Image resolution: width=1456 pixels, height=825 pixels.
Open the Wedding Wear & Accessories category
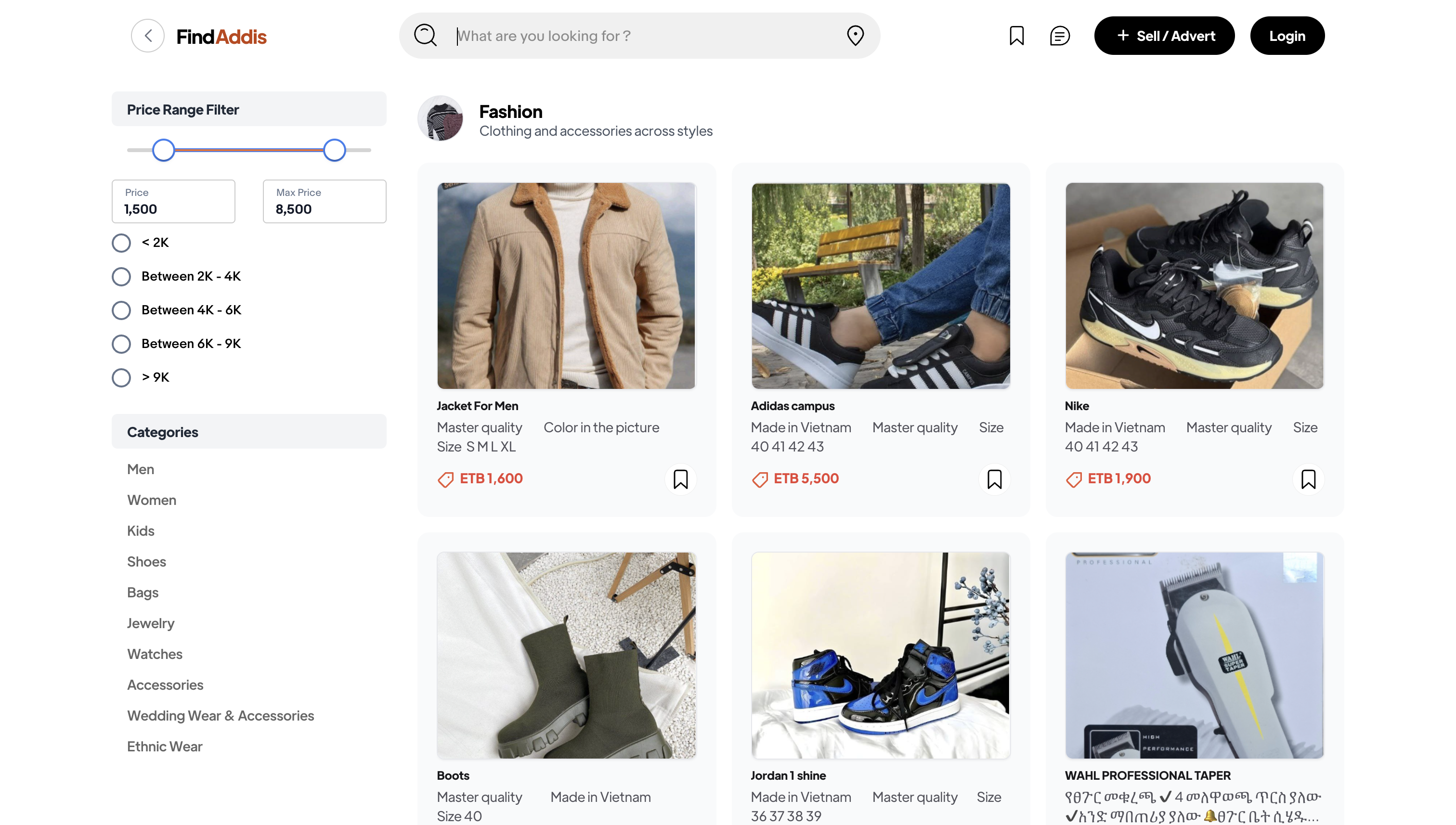point(221,716)
